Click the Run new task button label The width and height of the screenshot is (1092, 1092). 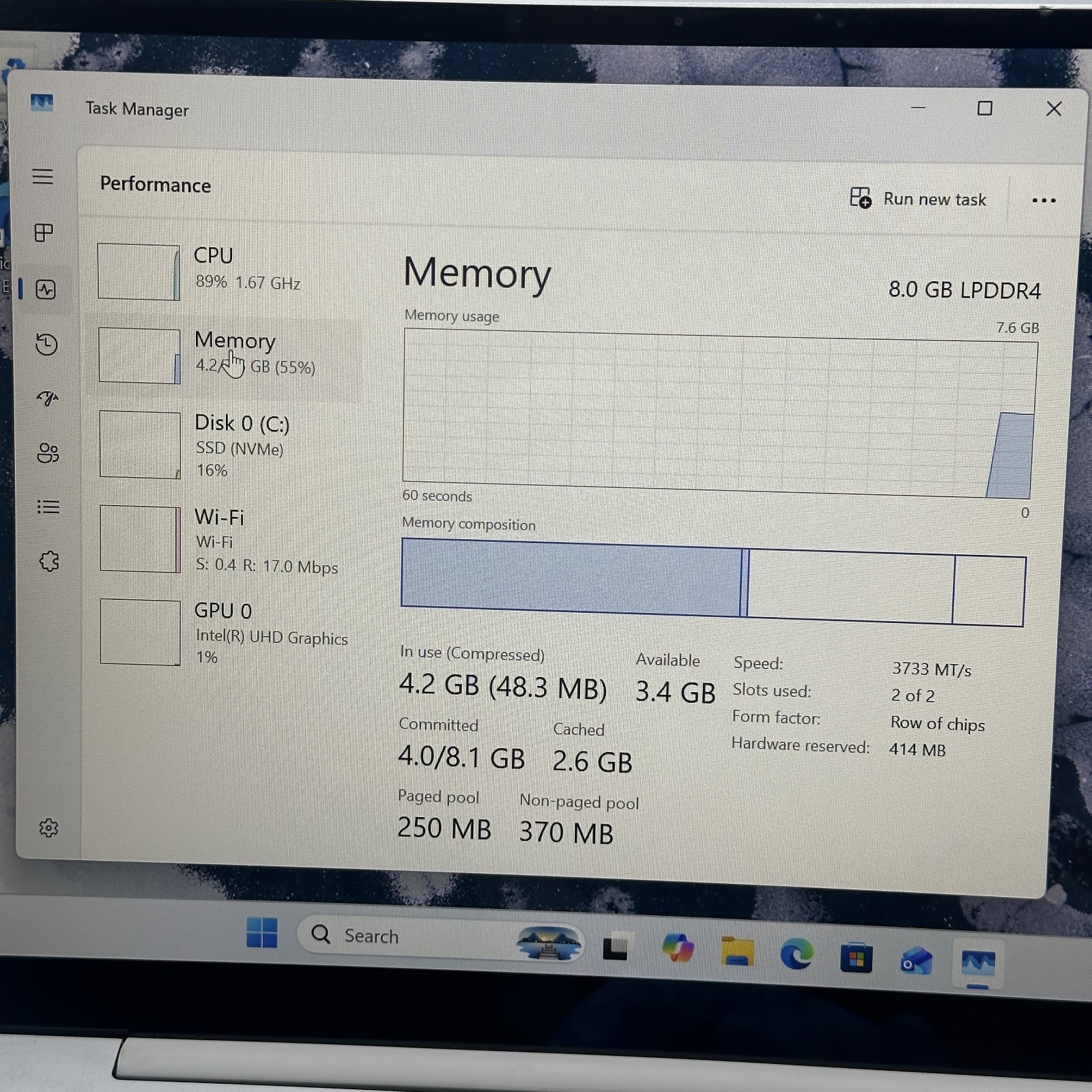[x=934, y=199]
